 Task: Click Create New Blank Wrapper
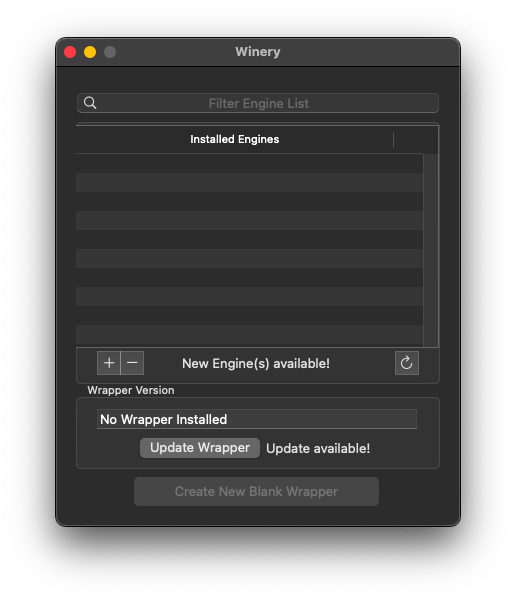click(256, 491)
